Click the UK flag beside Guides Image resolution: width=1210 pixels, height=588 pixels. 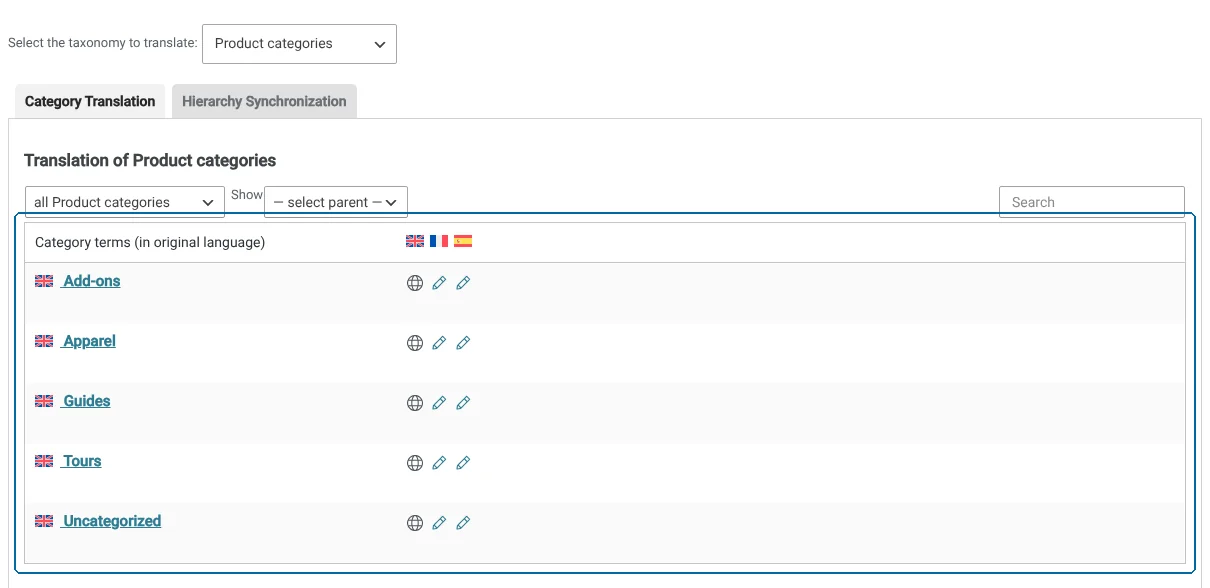44,401
